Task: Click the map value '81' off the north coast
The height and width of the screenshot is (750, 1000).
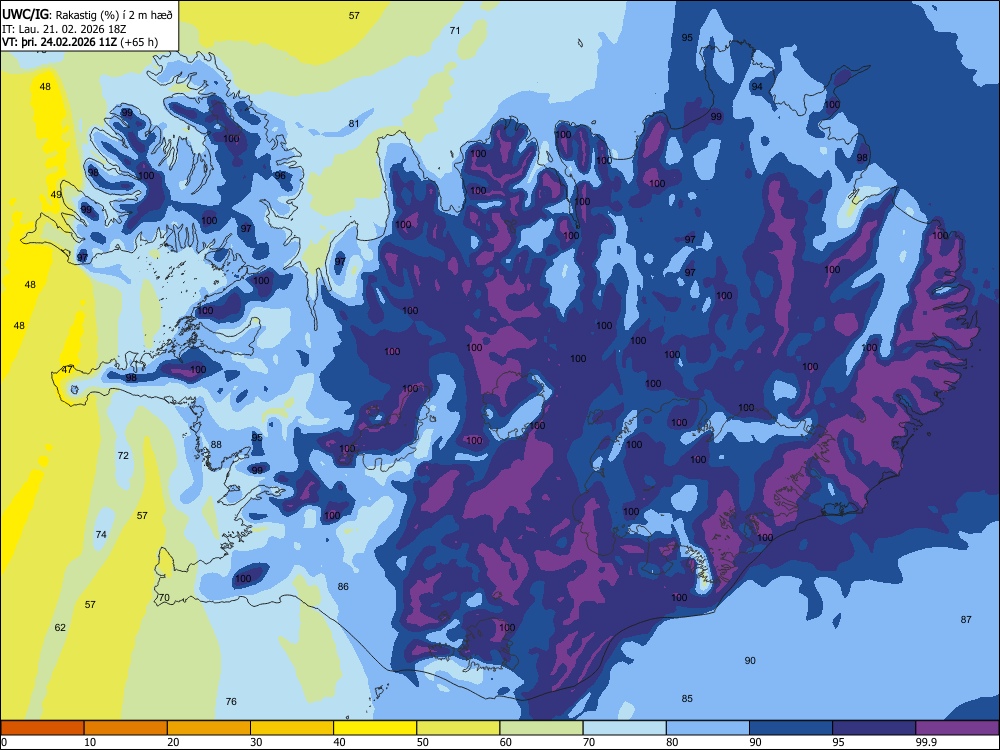Action: click(x=354, y=124)
